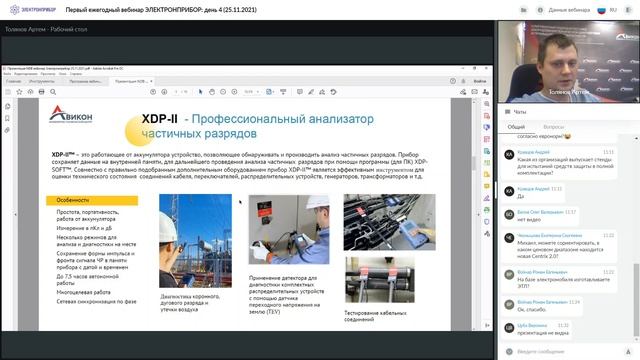The height and width of the screenshot is (360, 640).
Task: Click the Данные вебинара link
Action: tap(569, 10)
